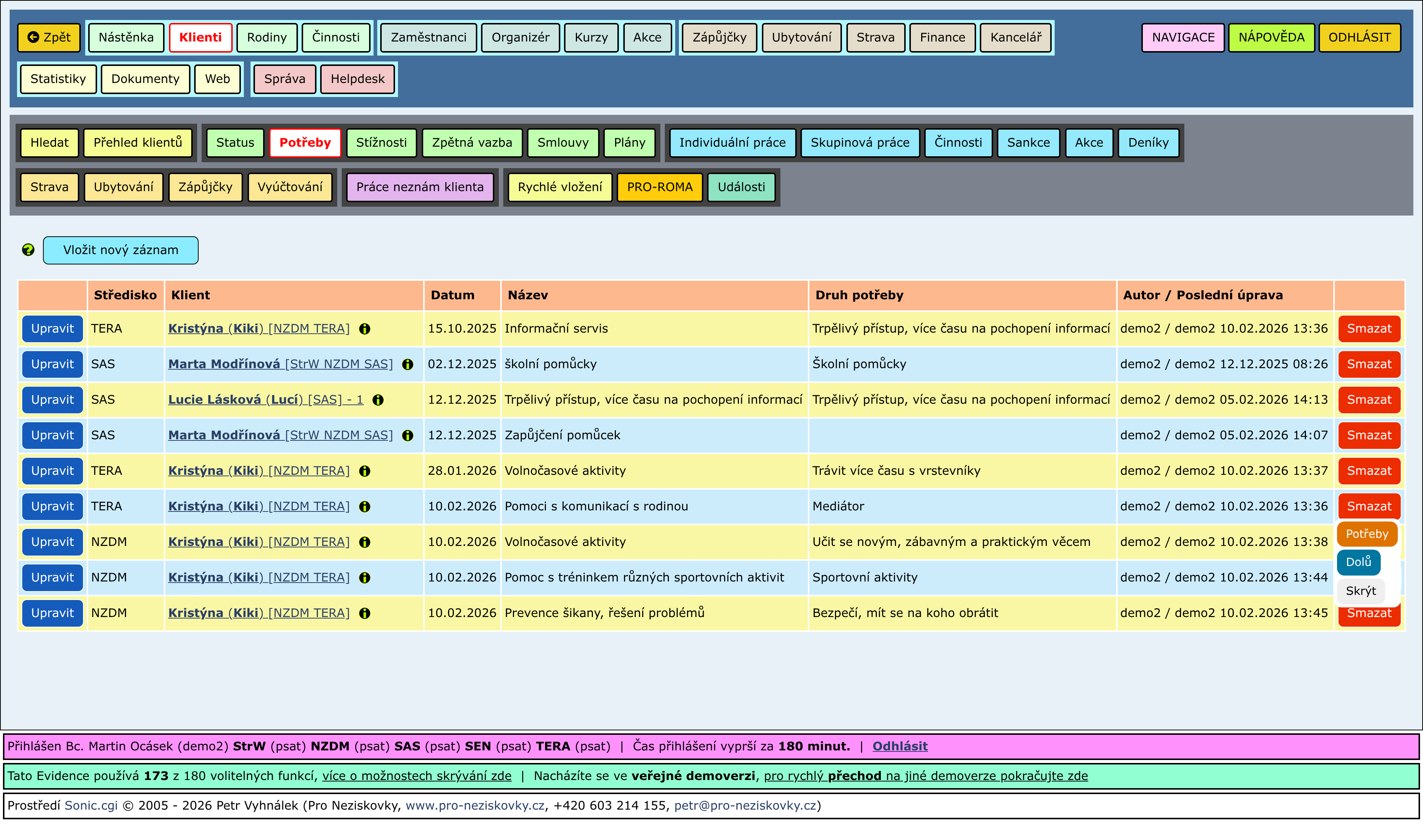This screenshot has height=840, width=1423.
Task: Click green help question mark icon
Action: (28, 250)
